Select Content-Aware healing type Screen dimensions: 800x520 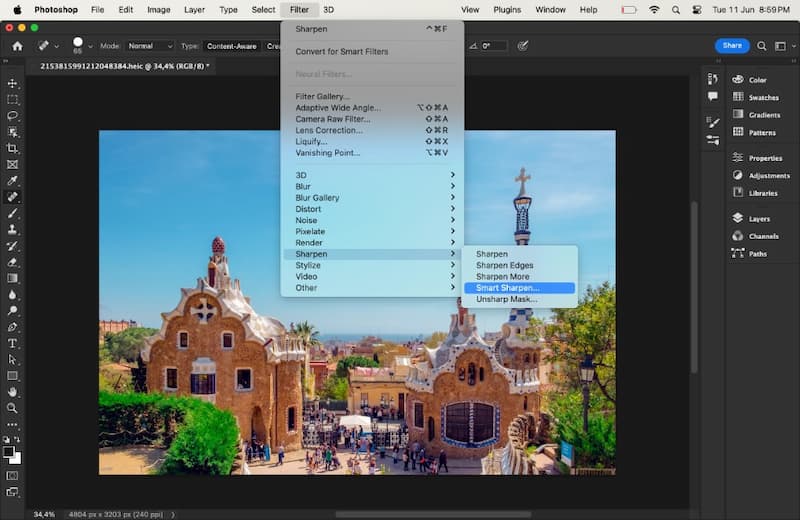[x=232, y=46]
